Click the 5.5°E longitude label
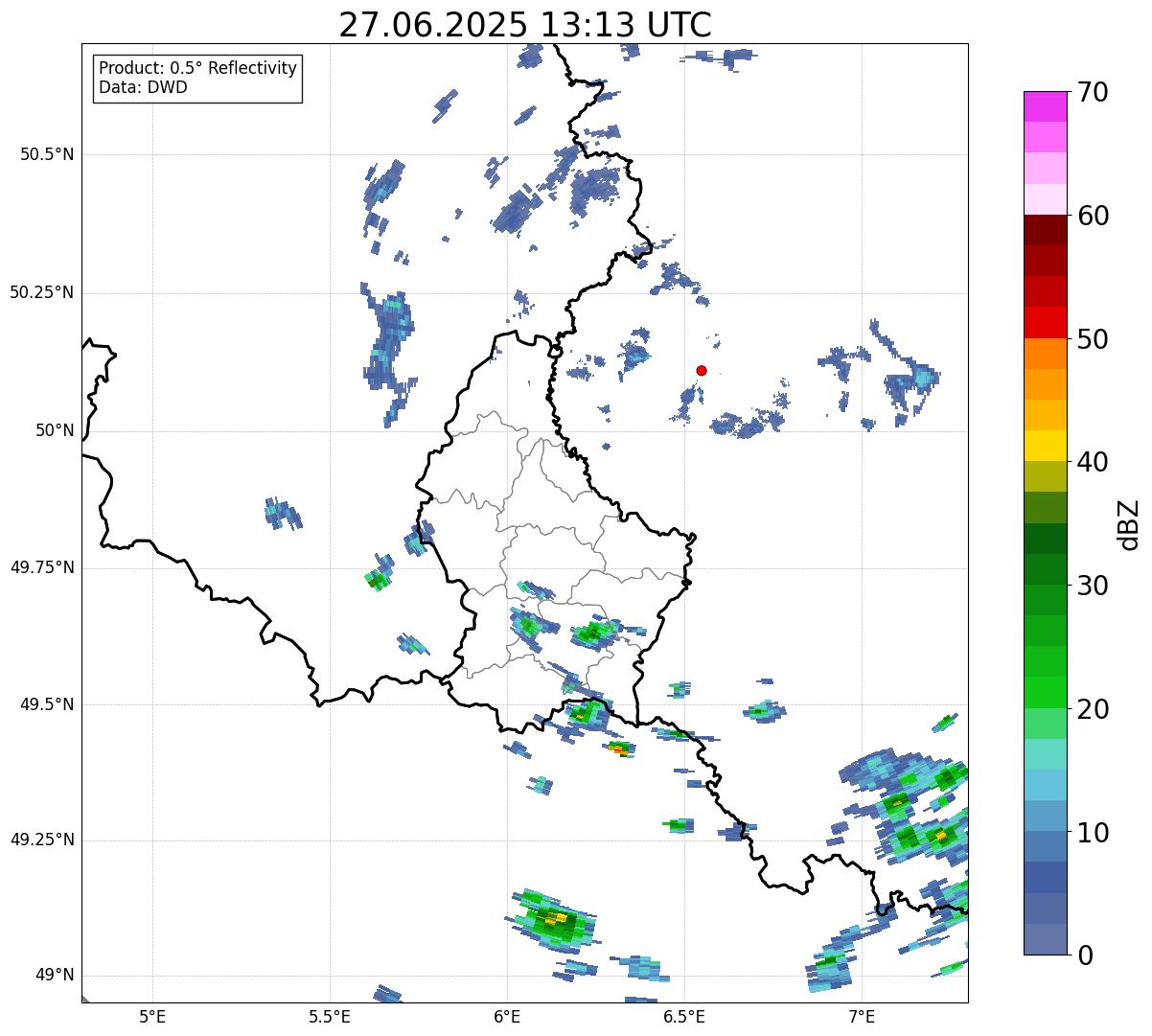 tap(330, 1016)
